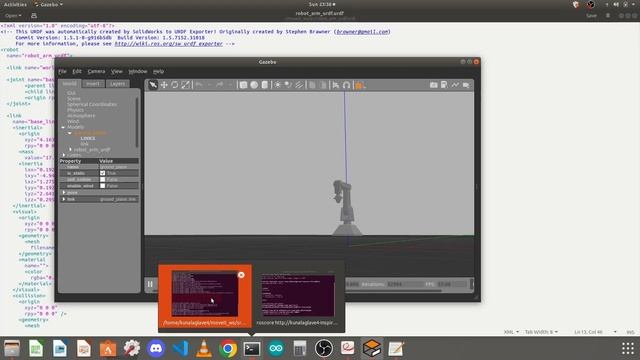Click the copy icon in Gazebo toolbar
The image size is (640, 360).
coord(312,85)
